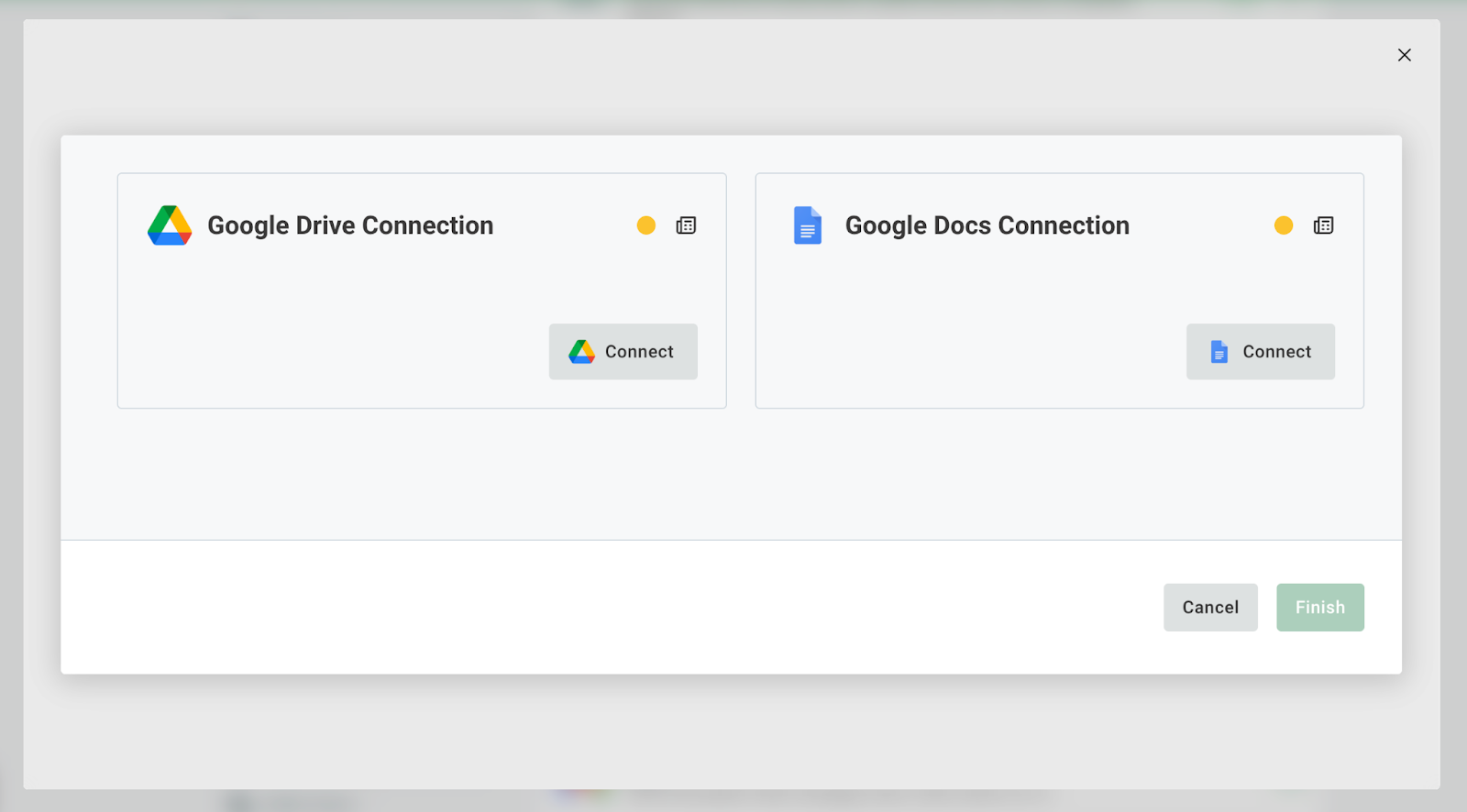Click the Google Docs logo in card header
The image size is (1467, 812).
pyautogui.click(x=807, y=225)
